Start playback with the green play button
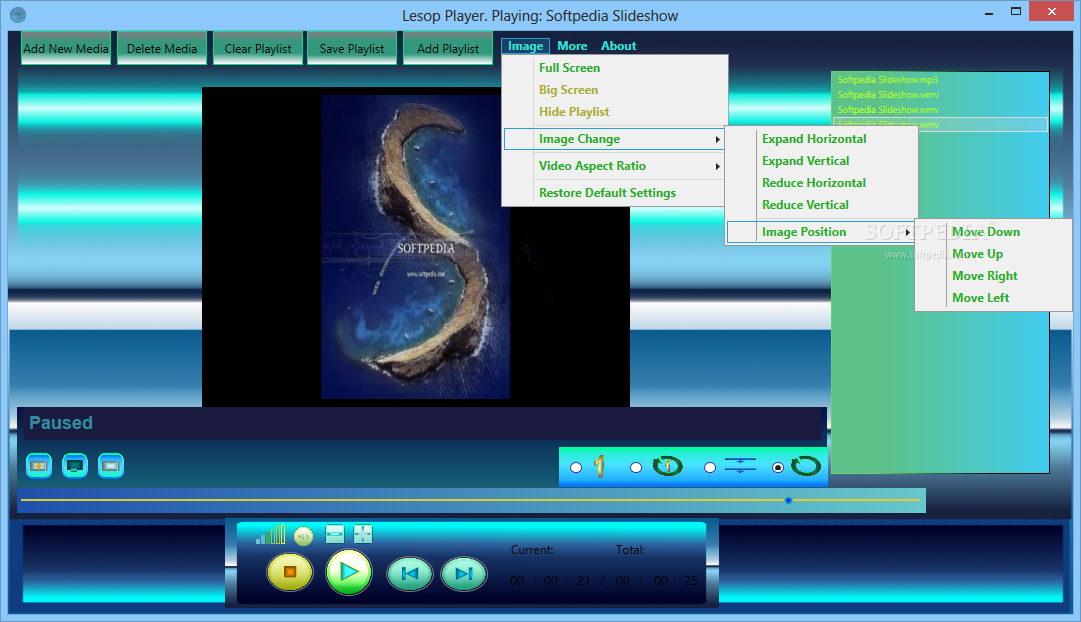 349,572
